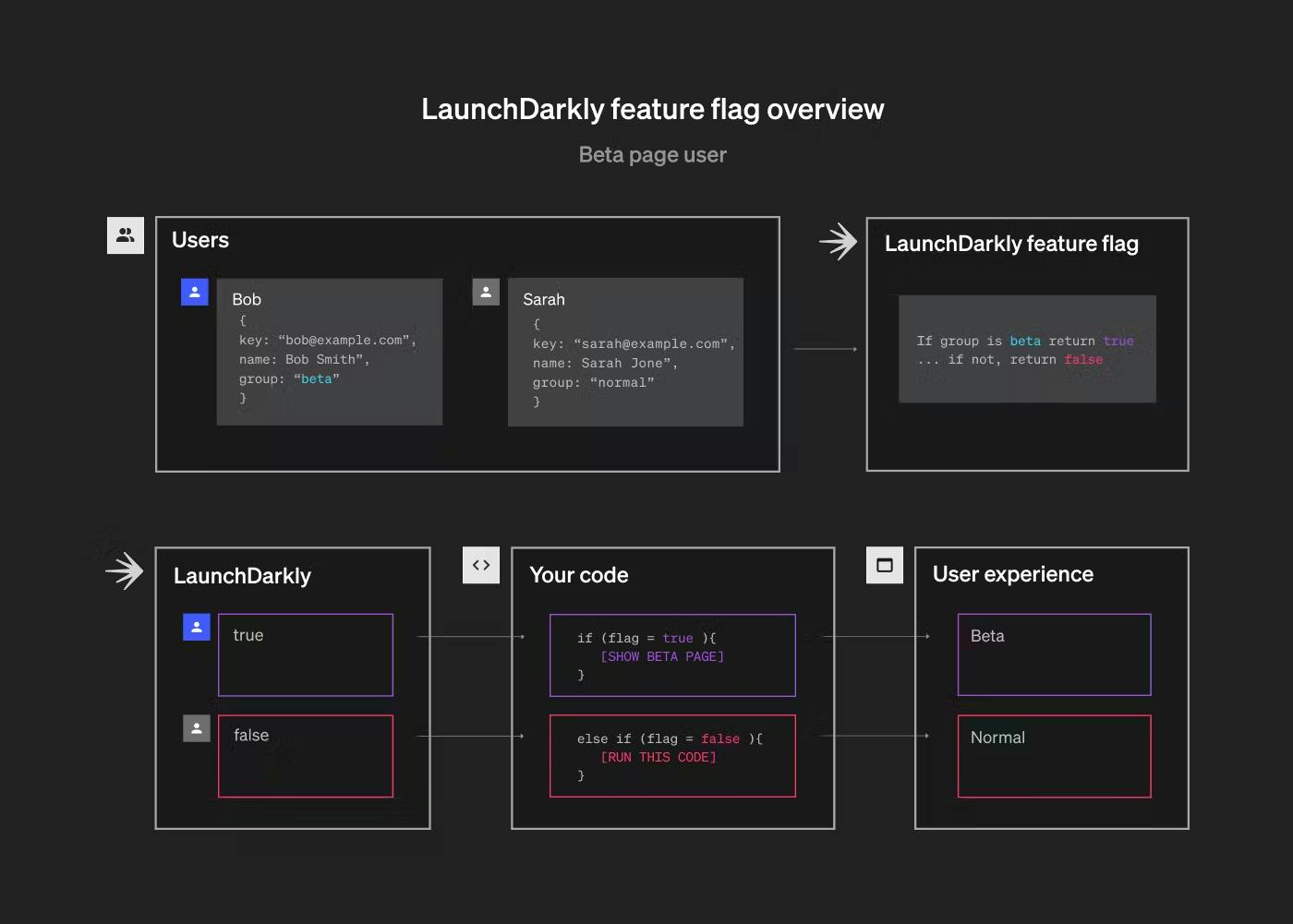
Task: Click the "[SHOW BETA PAGE]" code line
Action: point(662,656)
